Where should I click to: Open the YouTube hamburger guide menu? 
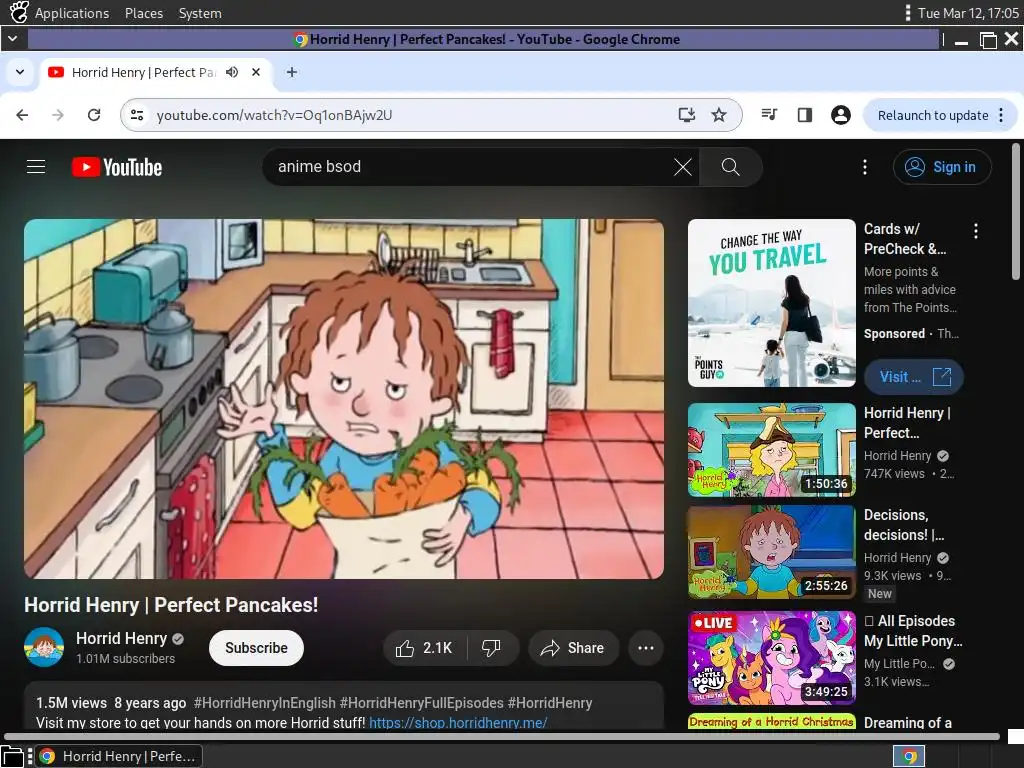point(36,167)
